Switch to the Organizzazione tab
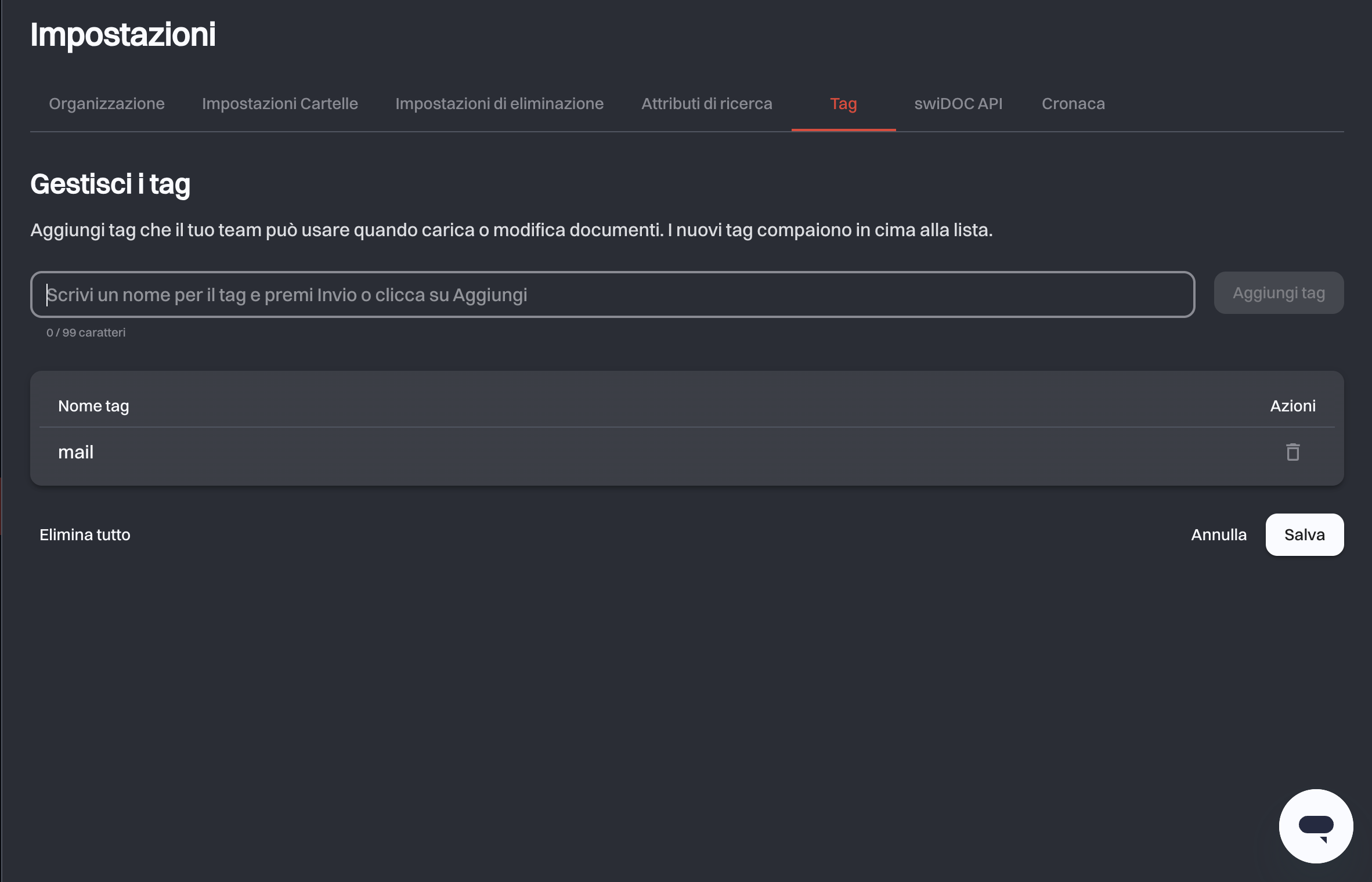Viewport: 1372px width, 882px height. pyautogui.click(x=107, y=104)
